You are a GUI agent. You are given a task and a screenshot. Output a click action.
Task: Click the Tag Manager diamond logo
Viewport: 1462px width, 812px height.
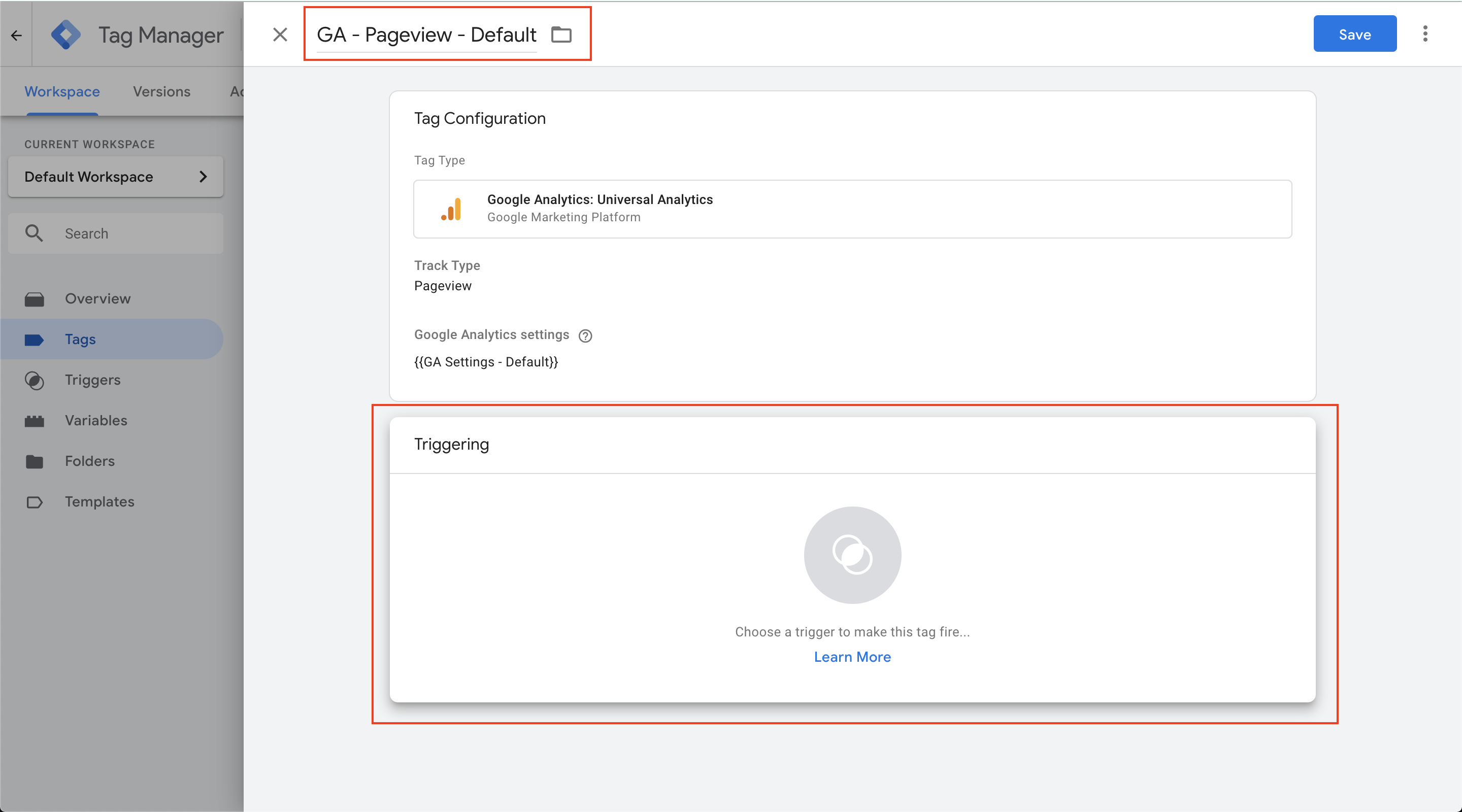click(66, 35)
